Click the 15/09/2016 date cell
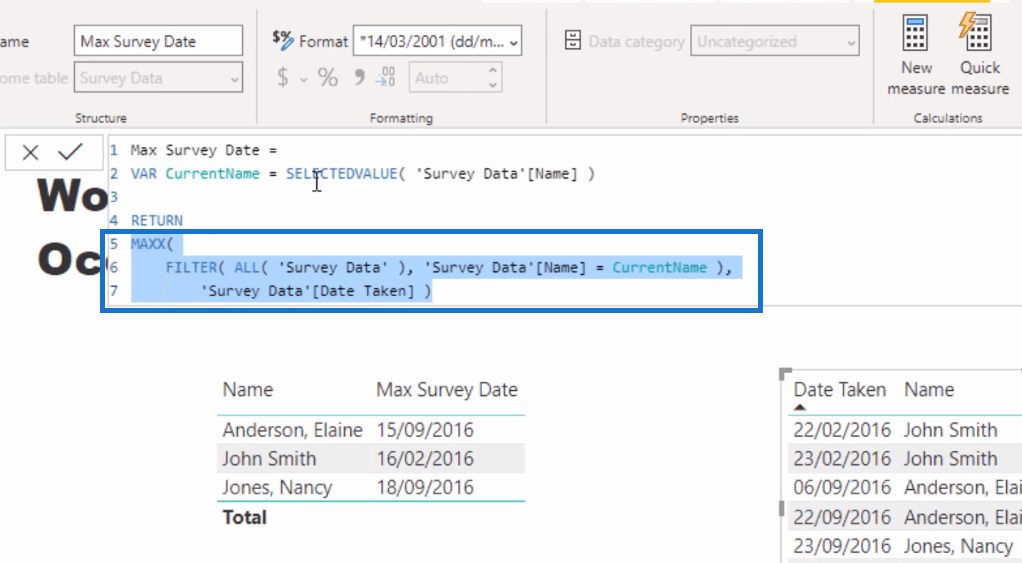The width and height of the screenshot is (1022, 563). pyautogui.click(x=425, y=430)
